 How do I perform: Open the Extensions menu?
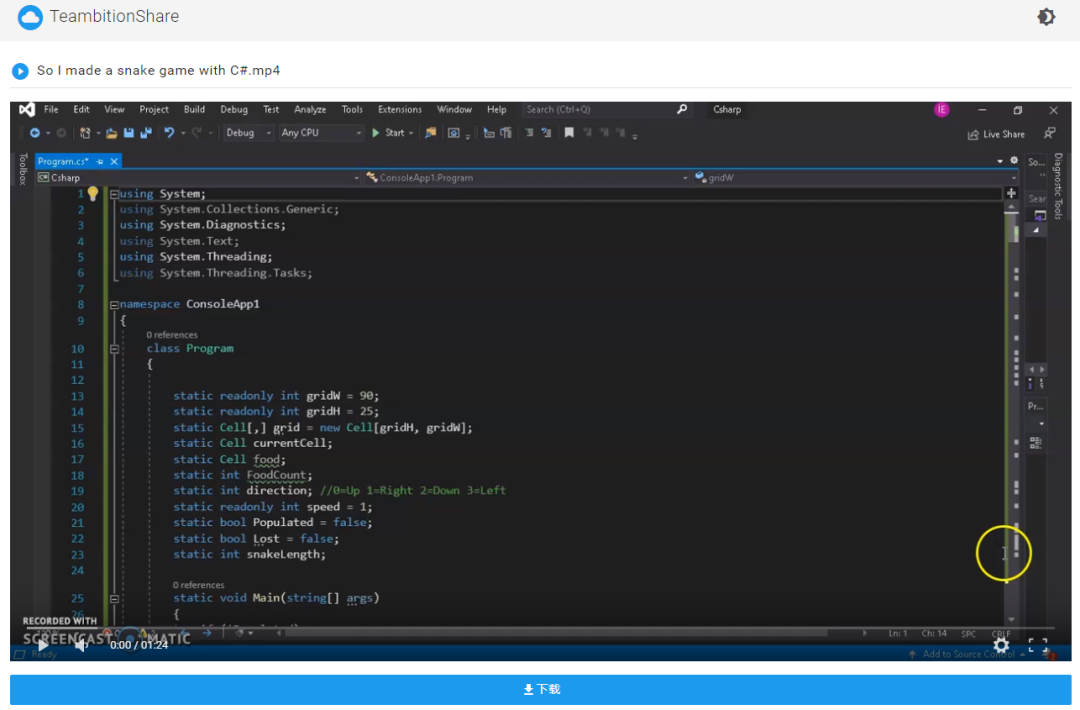click(399, 109)
